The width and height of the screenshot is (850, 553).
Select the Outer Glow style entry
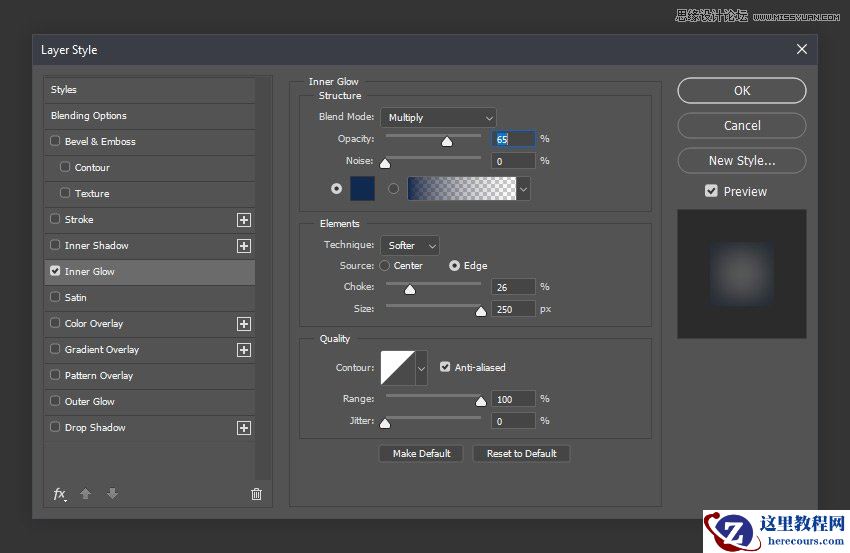coord(90,402)
